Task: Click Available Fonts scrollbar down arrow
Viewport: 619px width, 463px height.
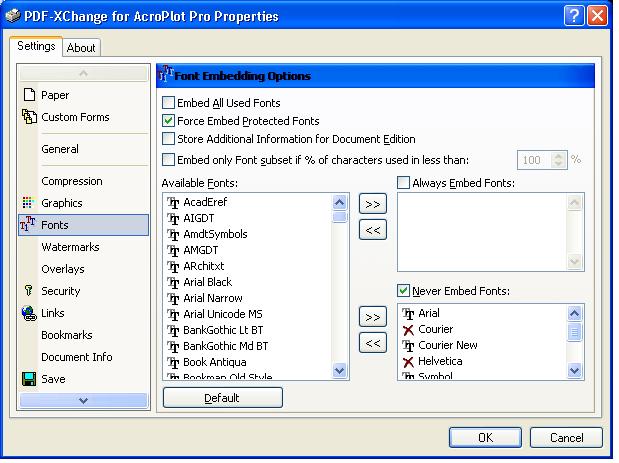Action: pyautogui.click(x=340, y=370)
